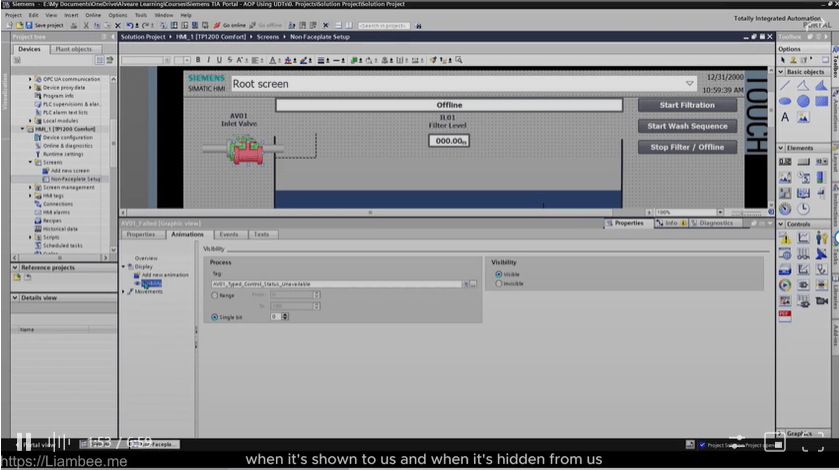Click the AV01 status tag input field
This screenshot has height=470, width=839.
(337, 284)
